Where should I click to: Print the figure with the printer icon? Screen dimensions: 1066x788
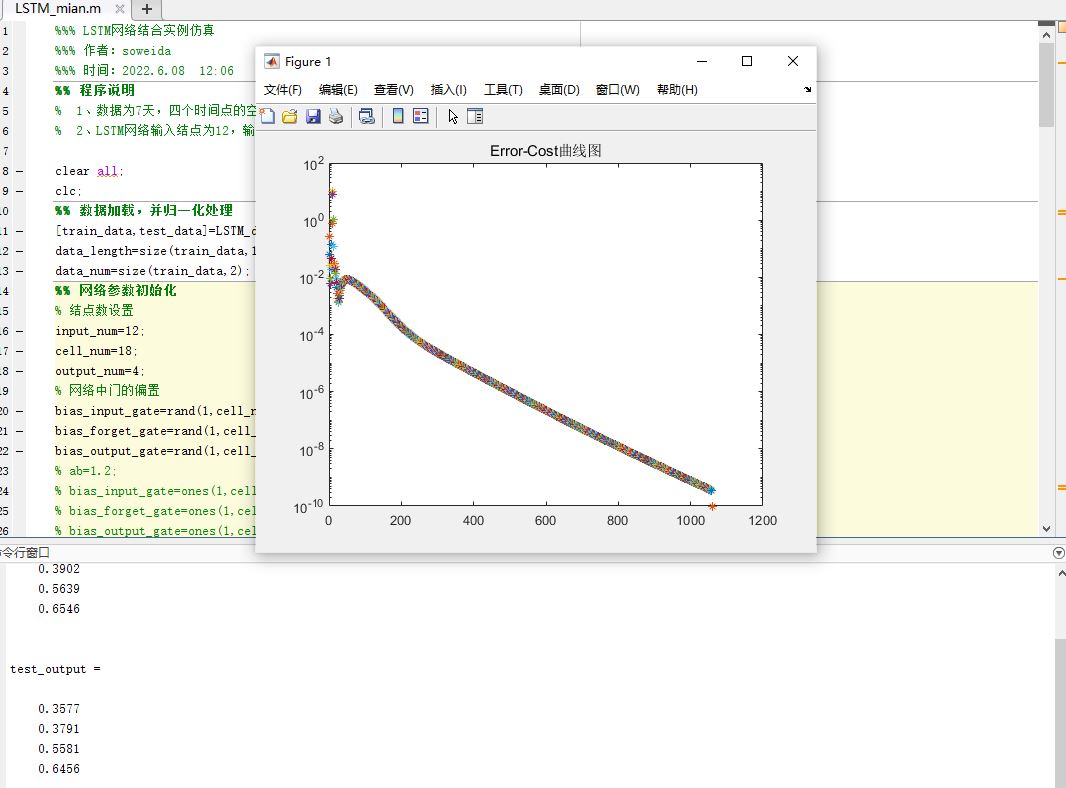tap(336, 116)
